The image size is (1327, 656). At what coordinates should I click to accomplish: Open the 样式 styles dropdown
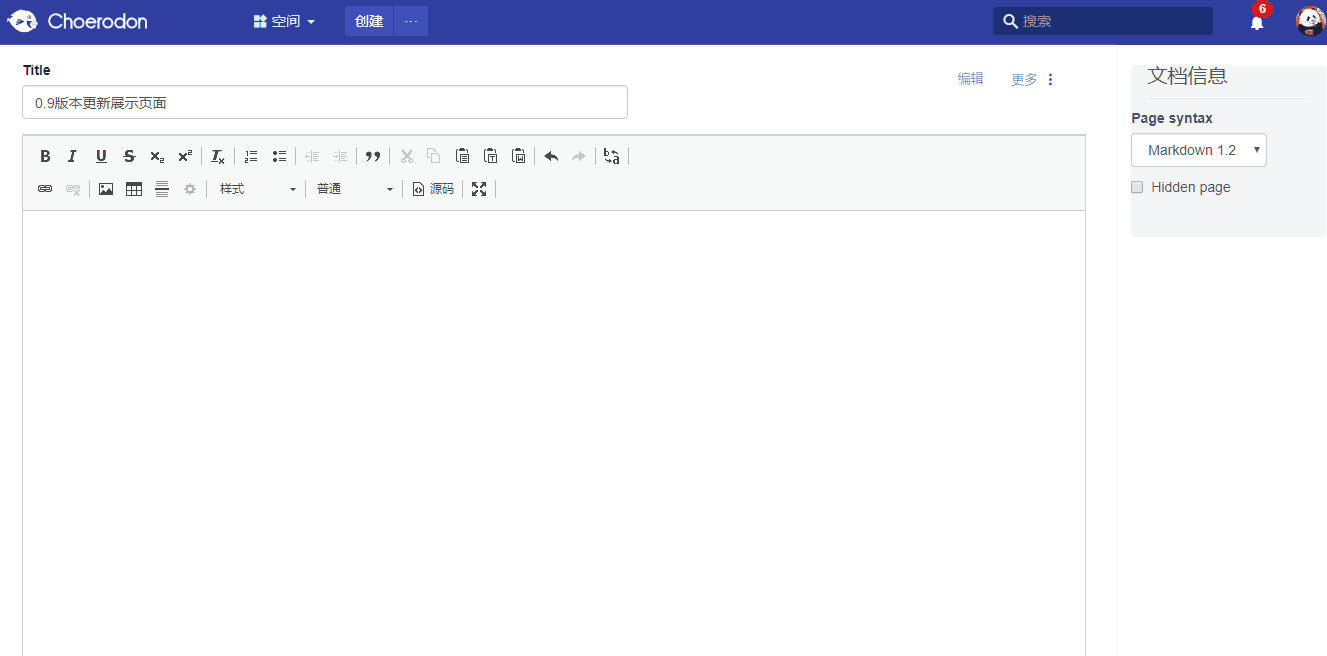coord(257,189)
